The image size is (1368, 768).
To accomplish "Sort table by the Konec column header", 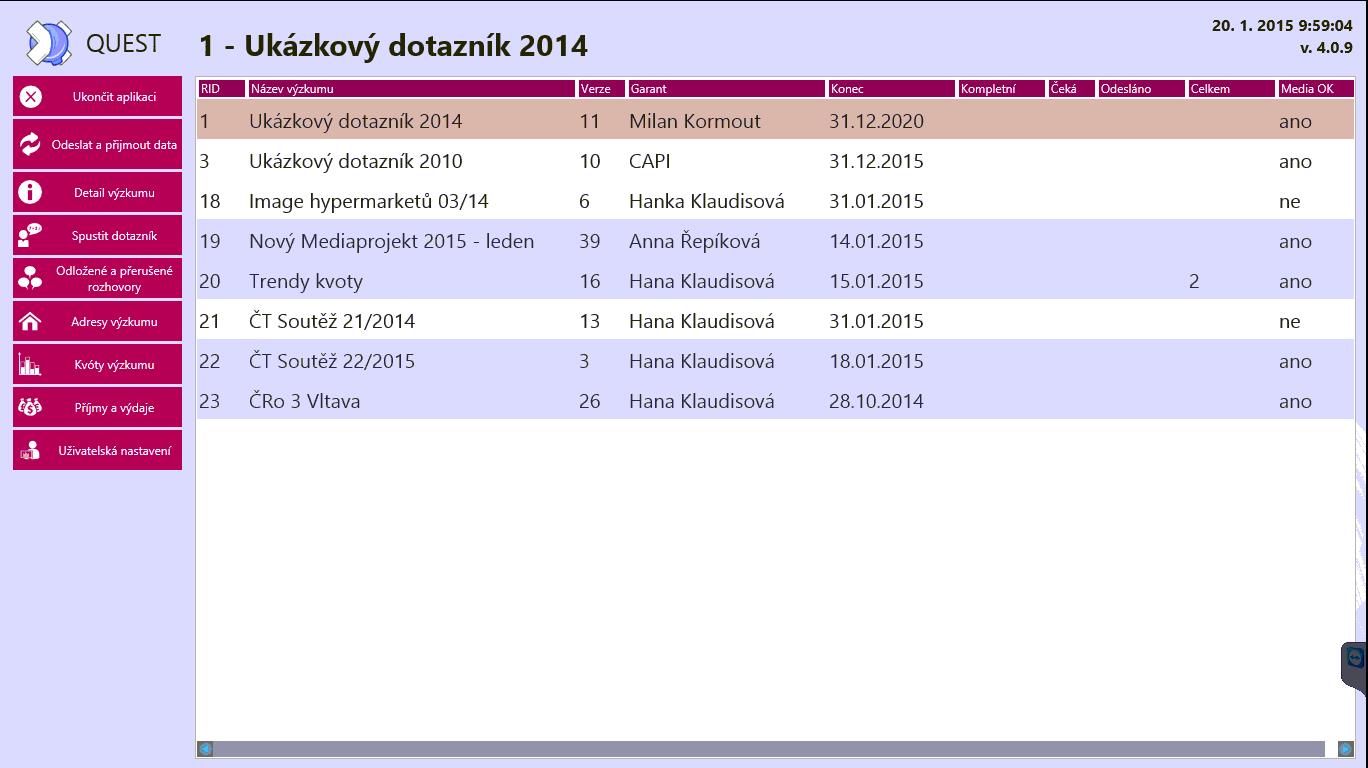I will (x=891, y=89).
